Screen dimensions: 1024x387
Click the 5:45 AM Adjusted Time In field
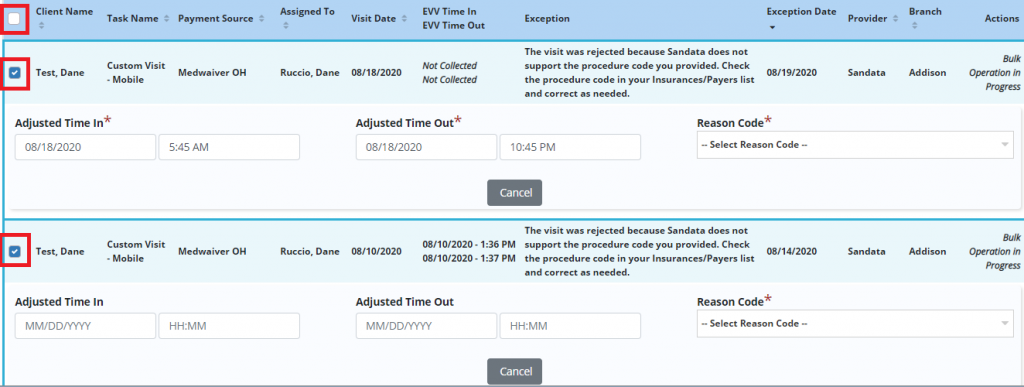pyautogui.click(x=229, y=147)
